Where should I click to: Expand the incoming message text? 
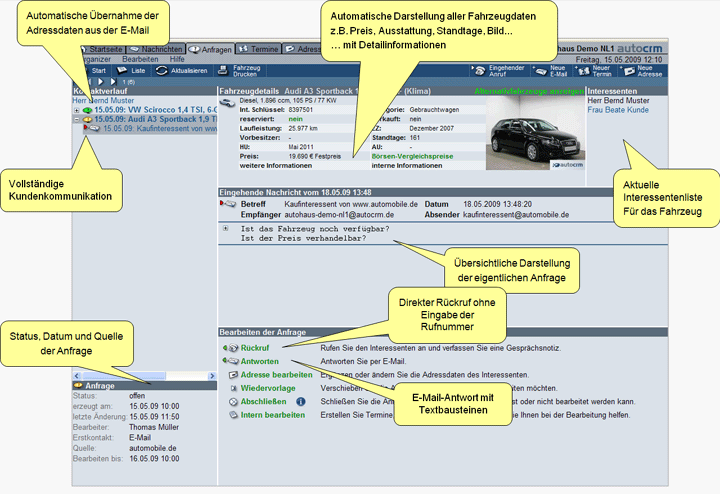tap(225, 228)
